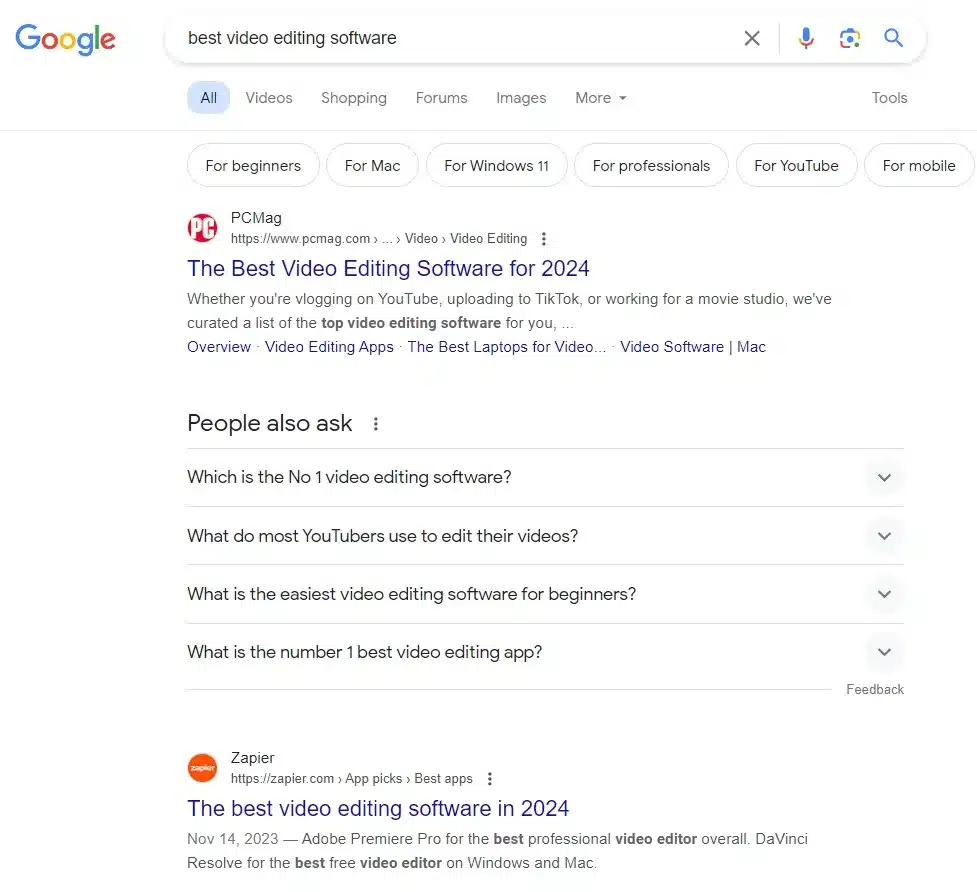Select the 'For beginners' filter chip
This screenshot has width=977, height=892.
tap(253, 165)
